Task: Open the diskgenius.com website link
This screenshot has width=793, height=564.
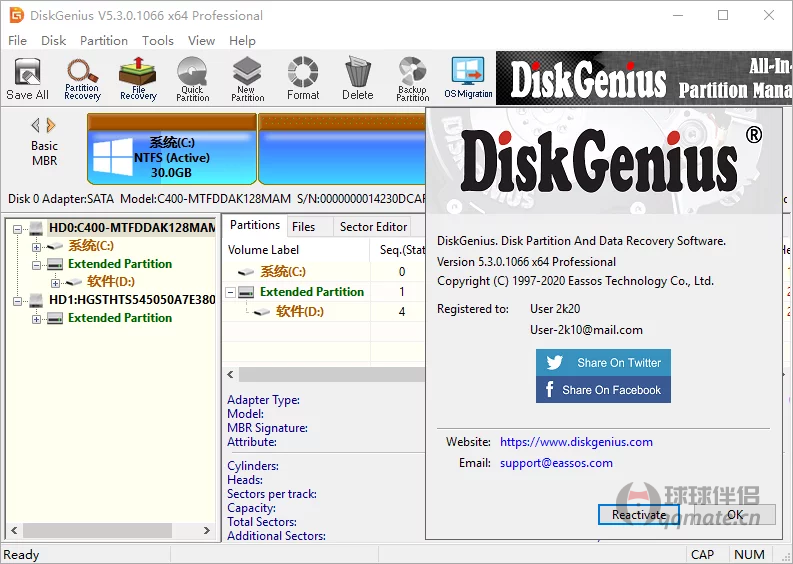Action: 576,442
